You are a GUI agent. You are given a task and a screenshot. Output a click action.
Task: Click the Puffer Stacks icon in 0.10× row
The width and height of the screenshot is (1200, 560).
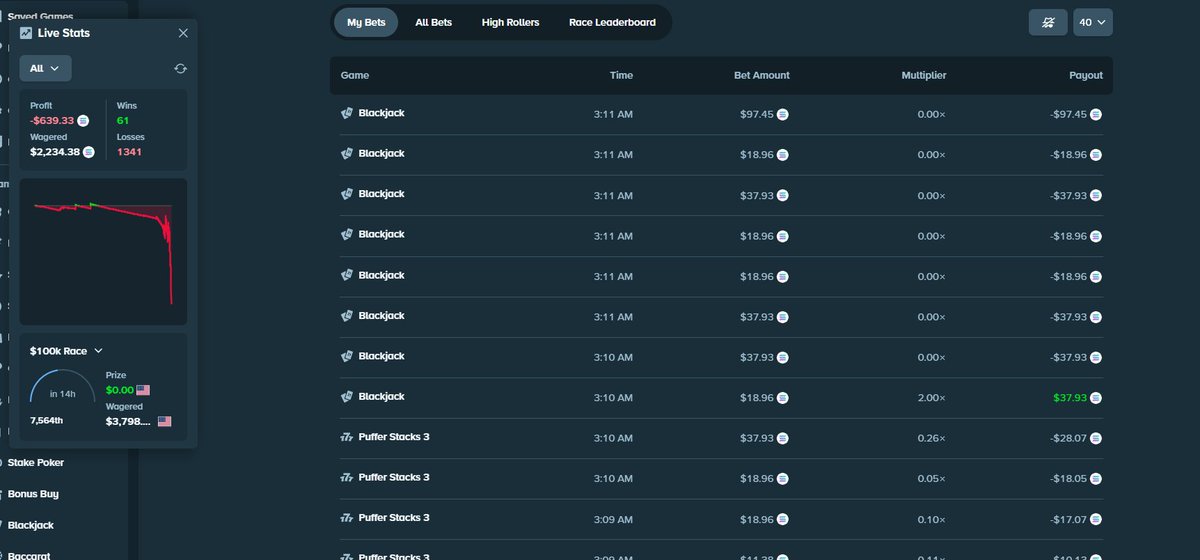[x=347, y=518]
